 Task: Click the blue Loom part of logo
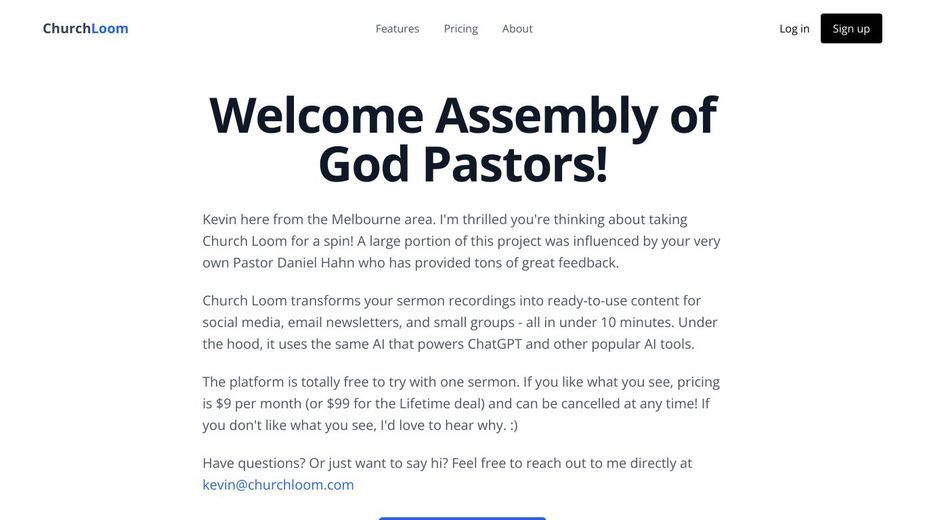pyautogui.click(x=110, y=28)
